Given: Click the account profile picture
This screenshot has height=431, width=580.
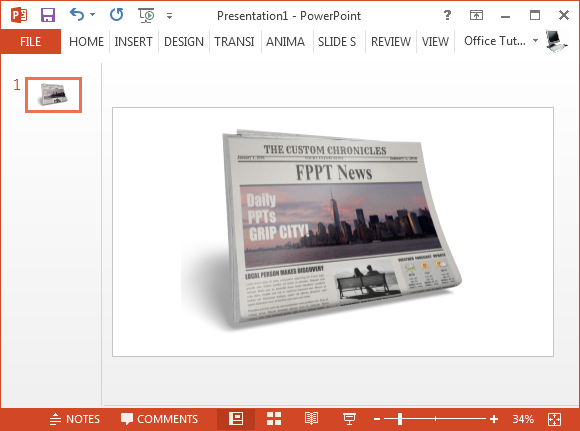Looking at the screenshot, I should pyautogui.click(x=556, y=41).
